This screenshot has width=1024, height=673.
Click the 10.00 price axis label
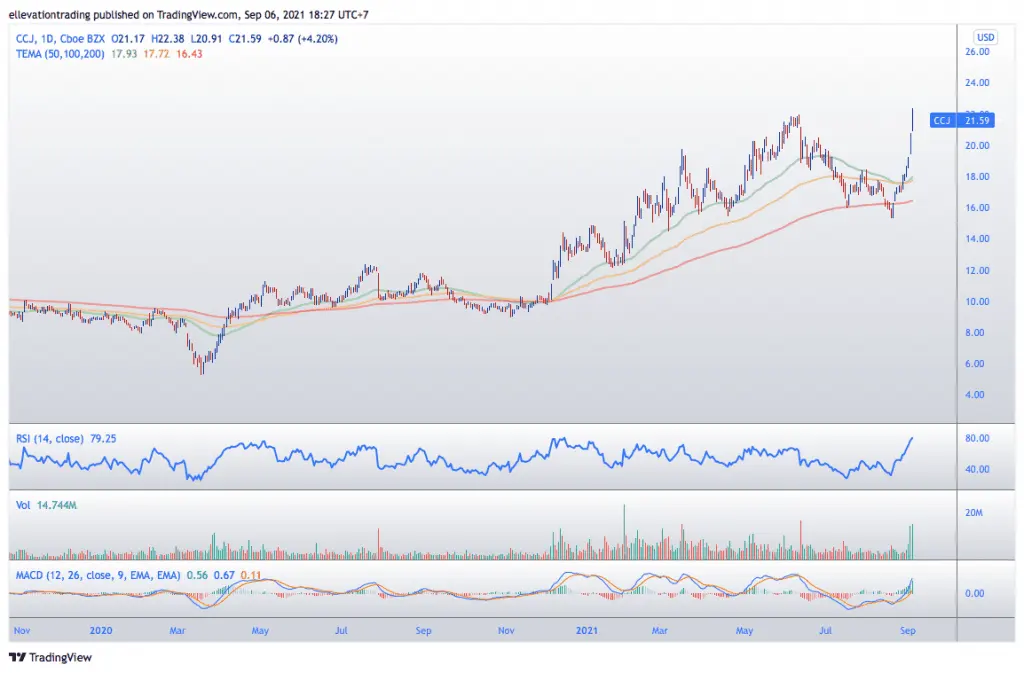pyautogui.click(x=977, y=302)
